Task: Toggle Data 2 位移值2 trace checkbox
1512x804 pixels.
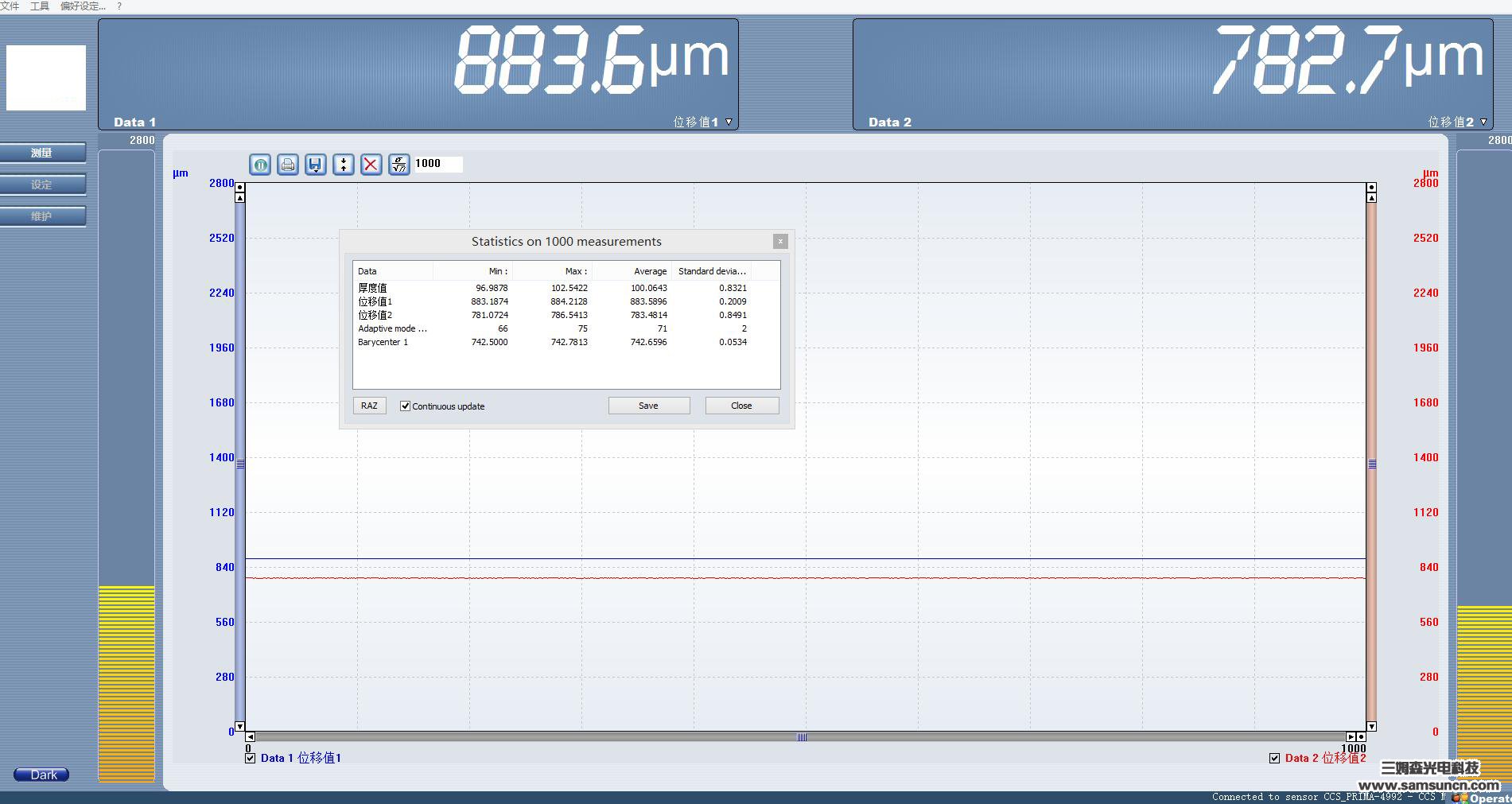Action: pos(1275,758)
